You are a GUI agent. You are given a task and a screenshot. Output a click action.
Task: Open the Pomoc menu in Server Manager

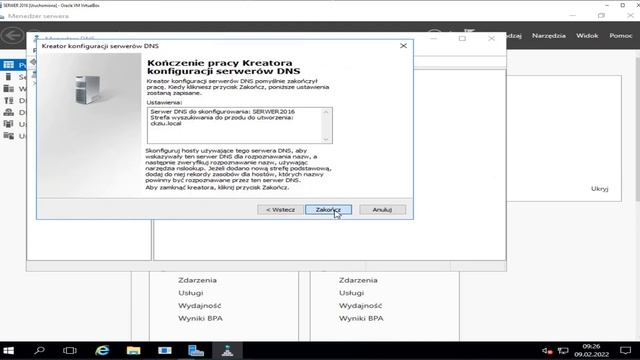[621, 36]
